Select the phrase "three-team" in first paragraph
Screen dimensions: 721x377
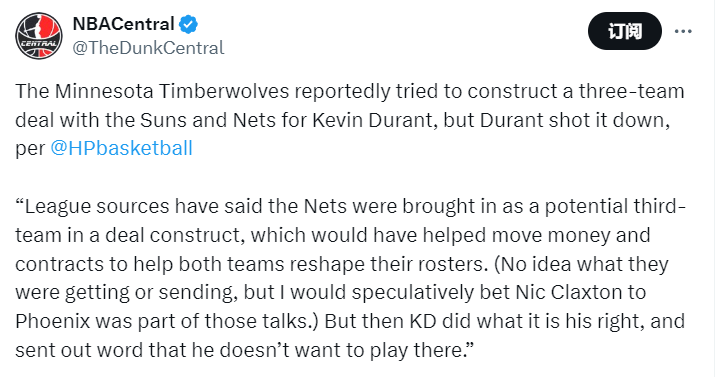tap(632, 91)
